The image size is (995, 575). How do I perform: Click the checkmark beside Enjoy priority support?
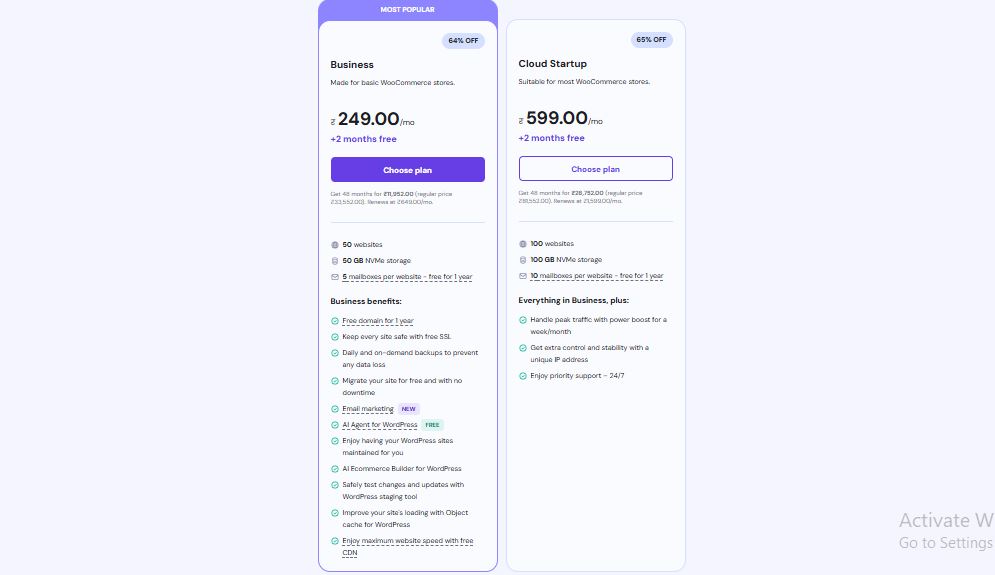click(523, 376)
